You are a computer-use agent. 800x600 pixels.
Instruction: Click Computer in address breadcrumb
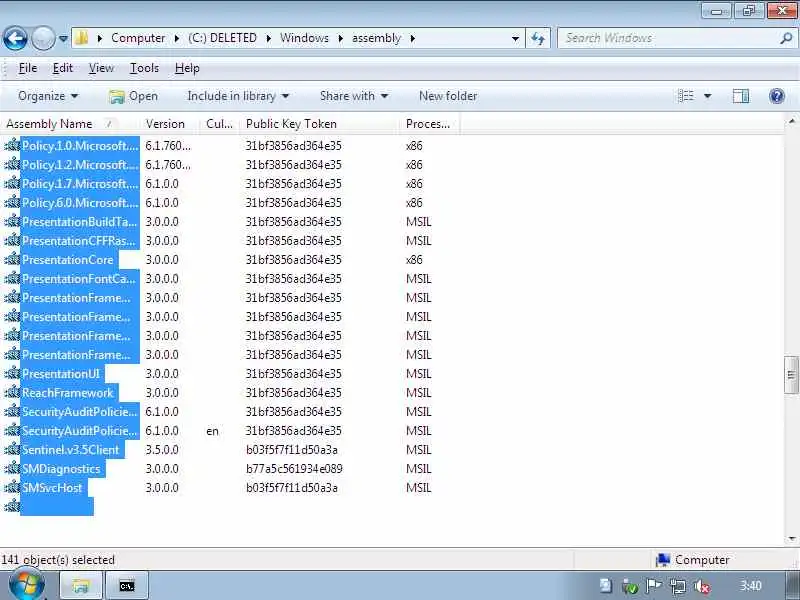138,38
